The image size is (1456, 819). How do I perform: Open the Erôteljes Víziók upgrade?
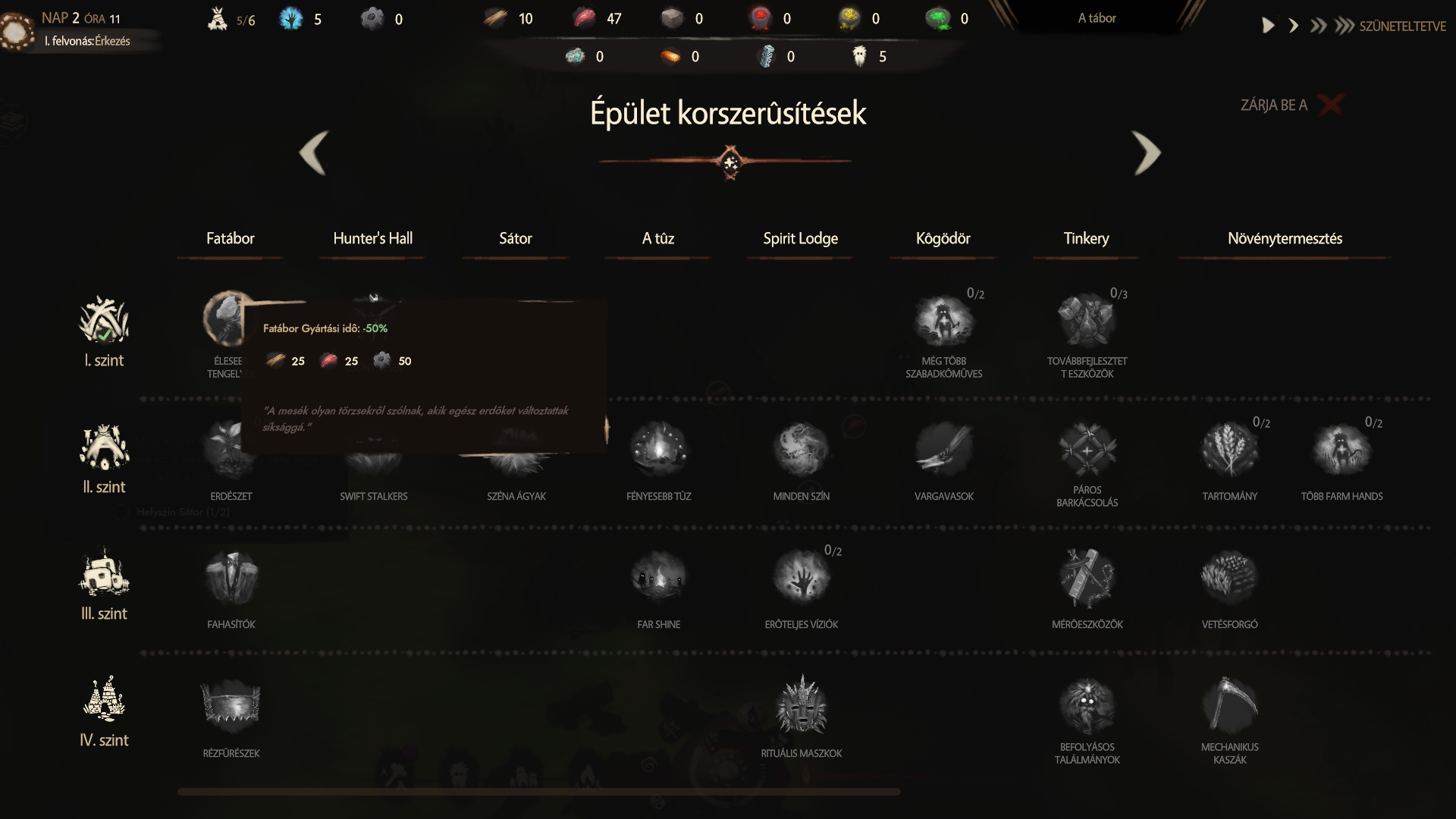click(x=802, y=577)
